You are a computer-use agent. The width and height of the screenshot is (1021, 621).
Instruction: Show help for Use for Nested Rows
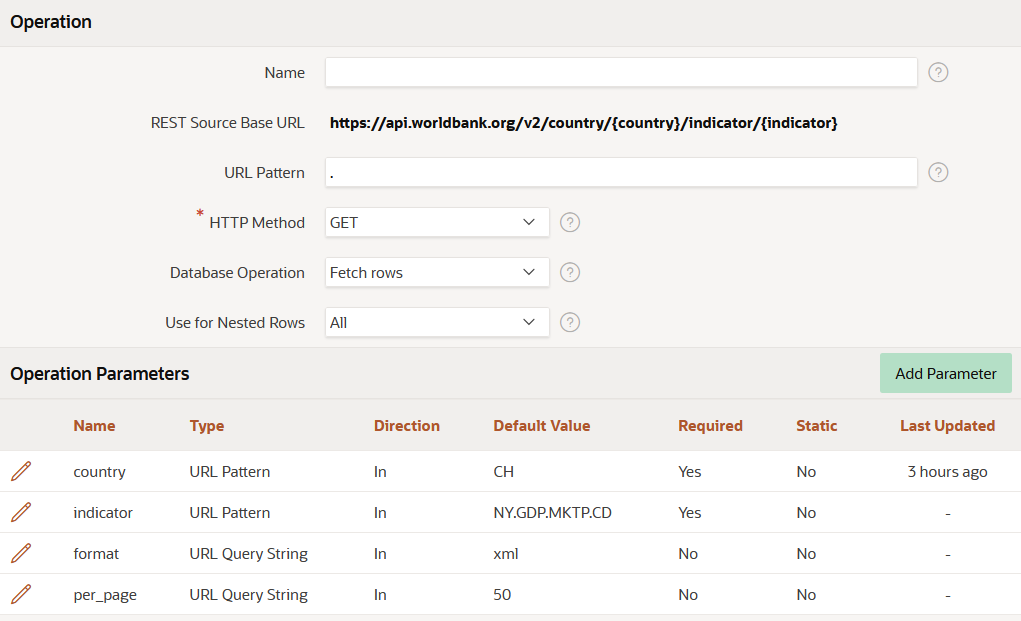point(570,322)
